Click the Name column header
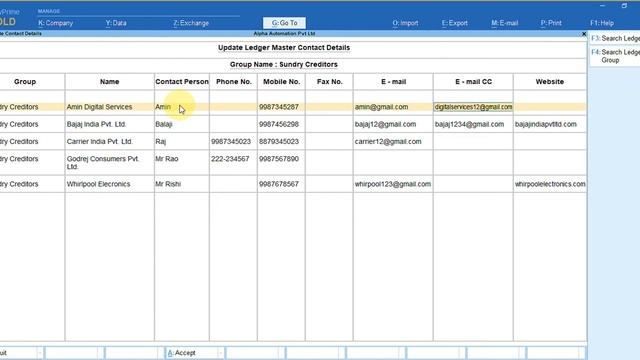 click(x=109, y=82)
